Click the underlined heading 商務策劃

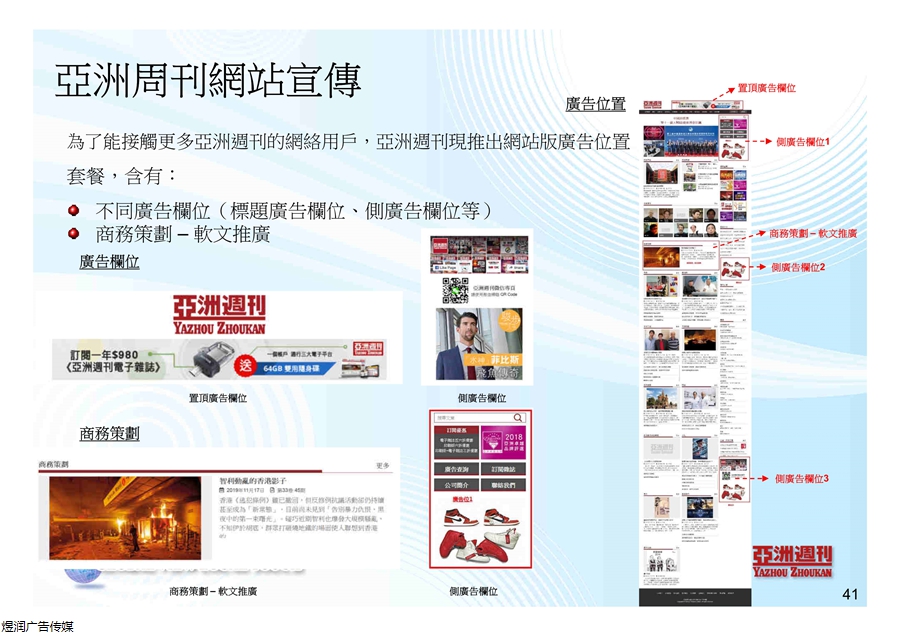click(109, 434)
